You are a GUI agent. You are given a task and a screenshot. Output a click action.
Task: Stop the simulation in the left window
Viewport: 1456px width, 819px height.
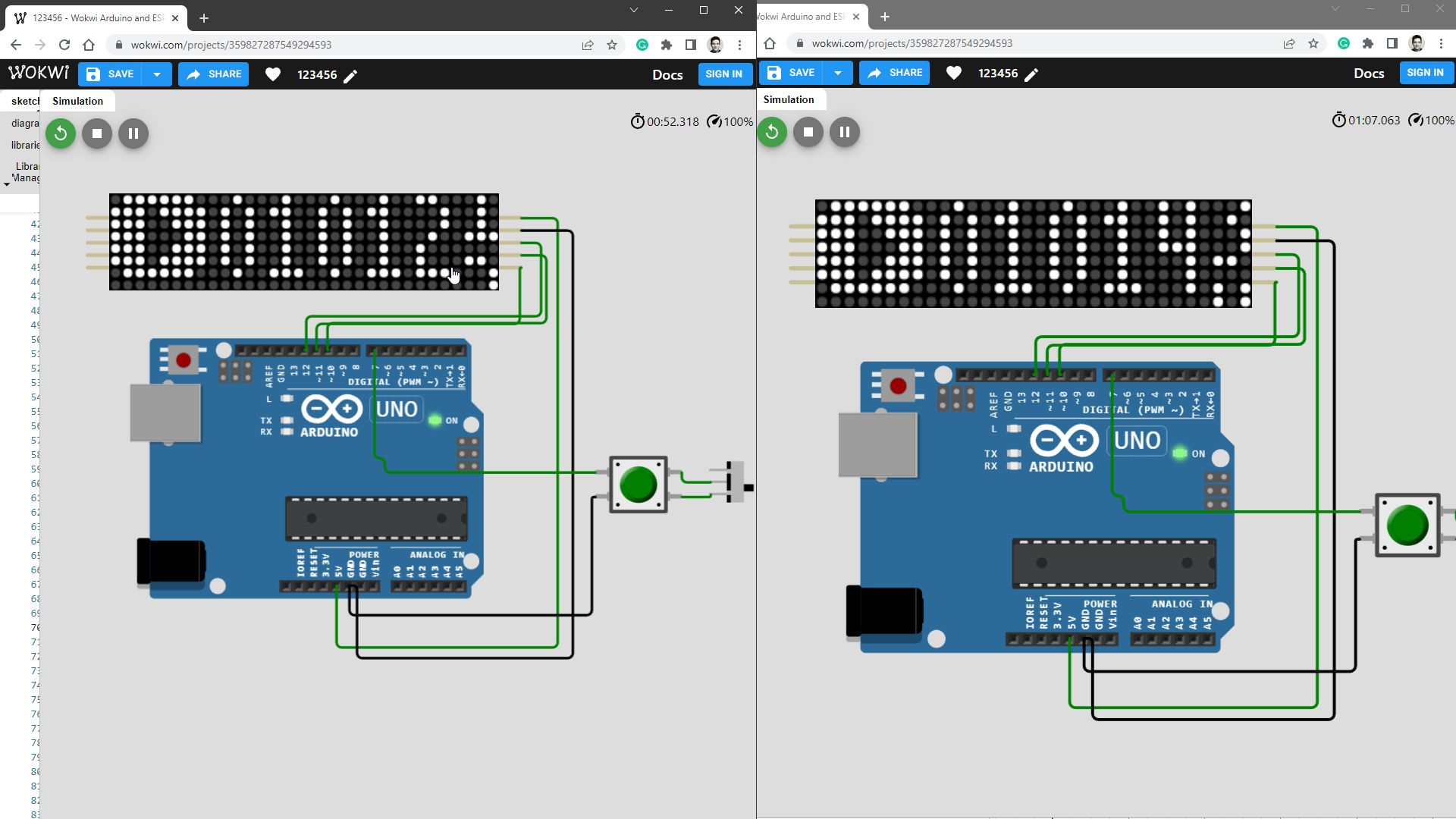96,133
